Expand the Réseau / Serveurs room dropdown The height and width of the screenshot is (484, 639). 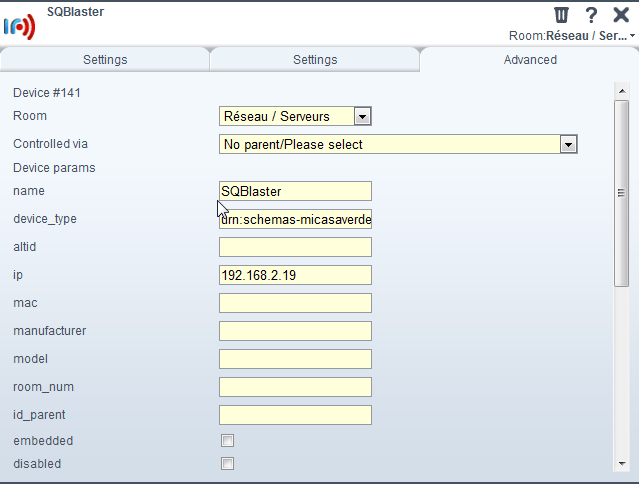pos(295,116)
